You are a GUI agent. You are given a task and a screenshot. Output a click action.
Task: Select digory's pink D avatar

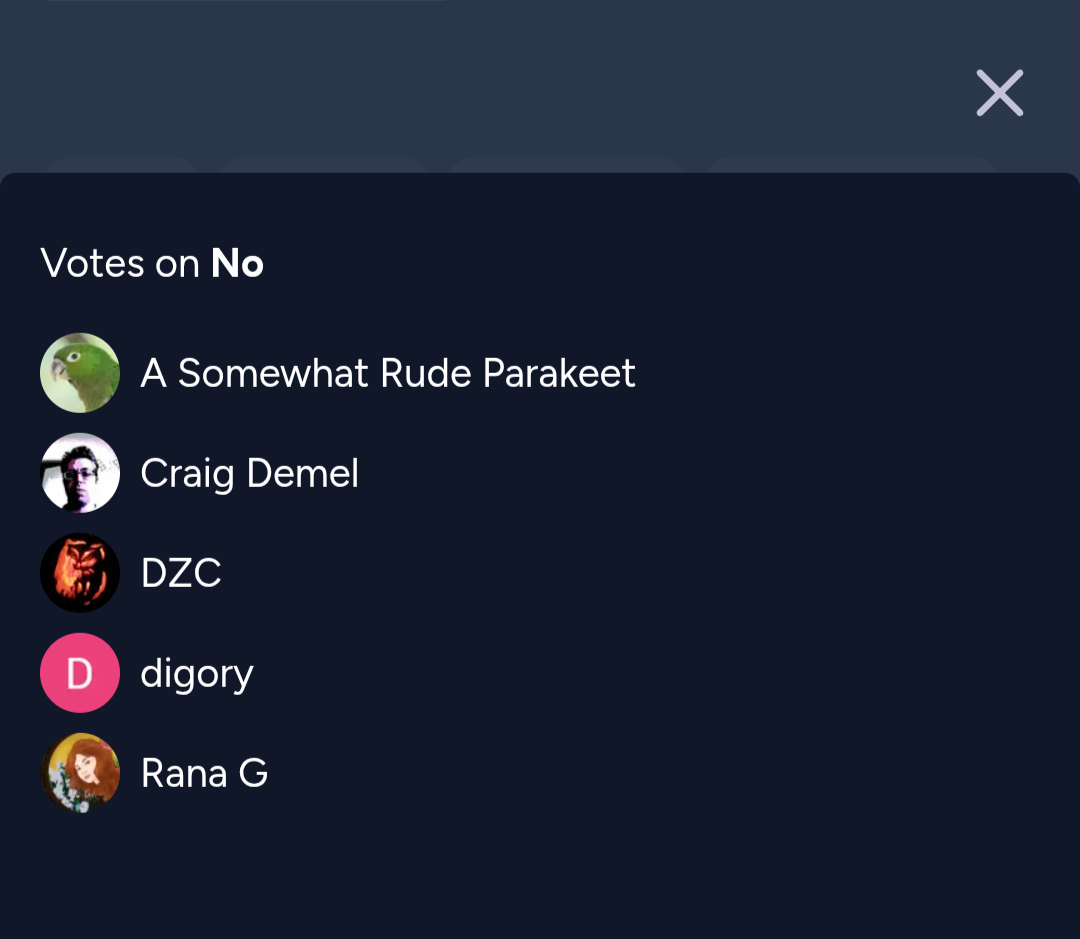(80, 672)
